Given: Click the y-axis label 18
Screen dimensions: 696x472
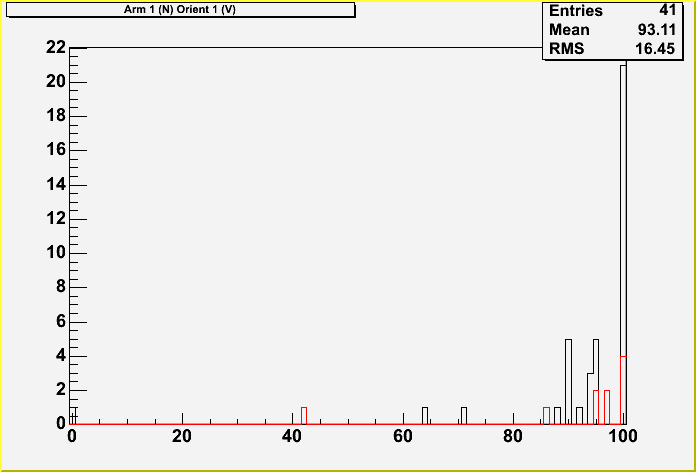Looking at the screenshot, I should tap(56, 116).
